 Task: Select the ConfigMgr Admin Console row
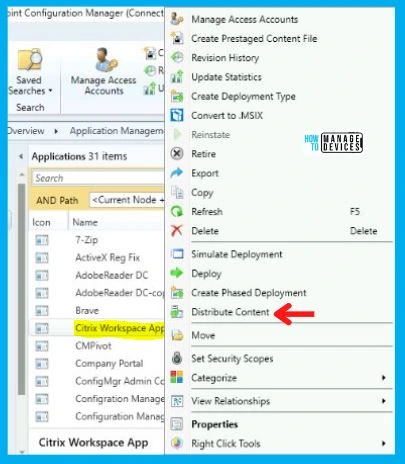(x=97, y=381)
